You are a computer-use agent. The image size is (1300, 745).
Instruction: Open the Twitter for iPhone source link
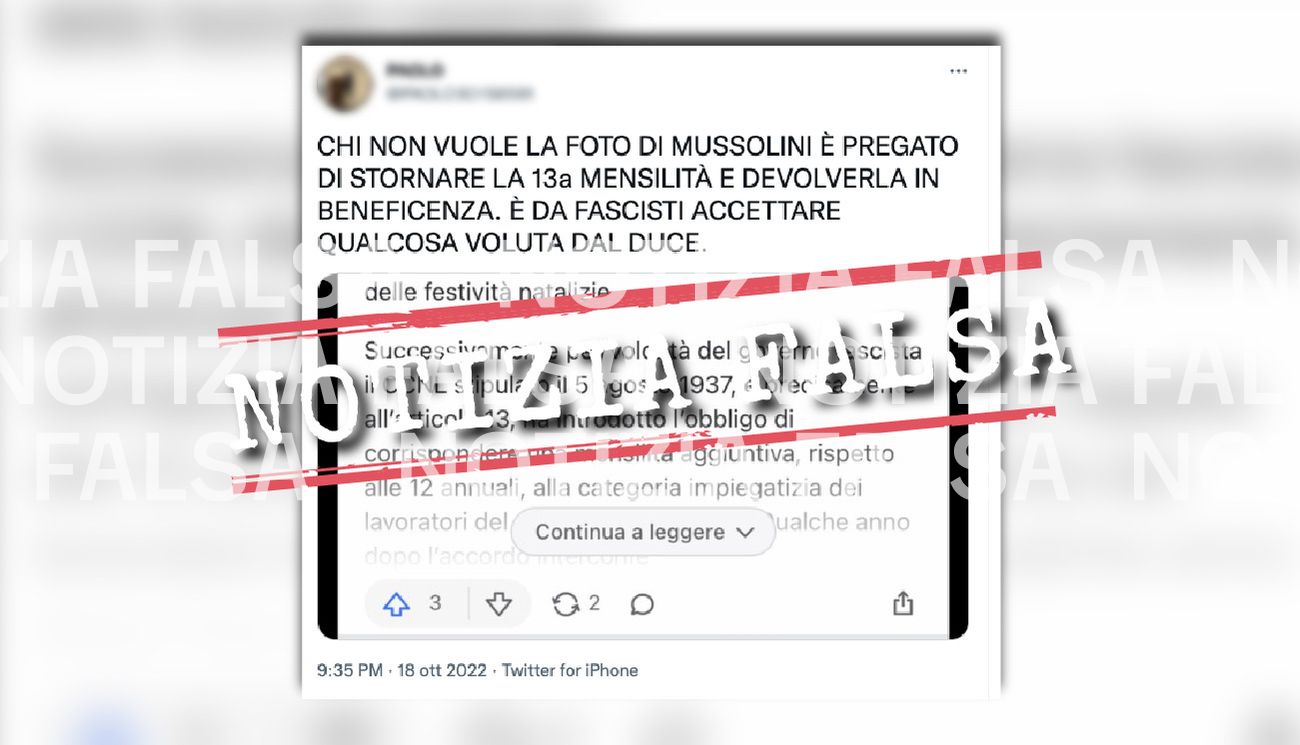pyautogui.click(x=570, y=670)
